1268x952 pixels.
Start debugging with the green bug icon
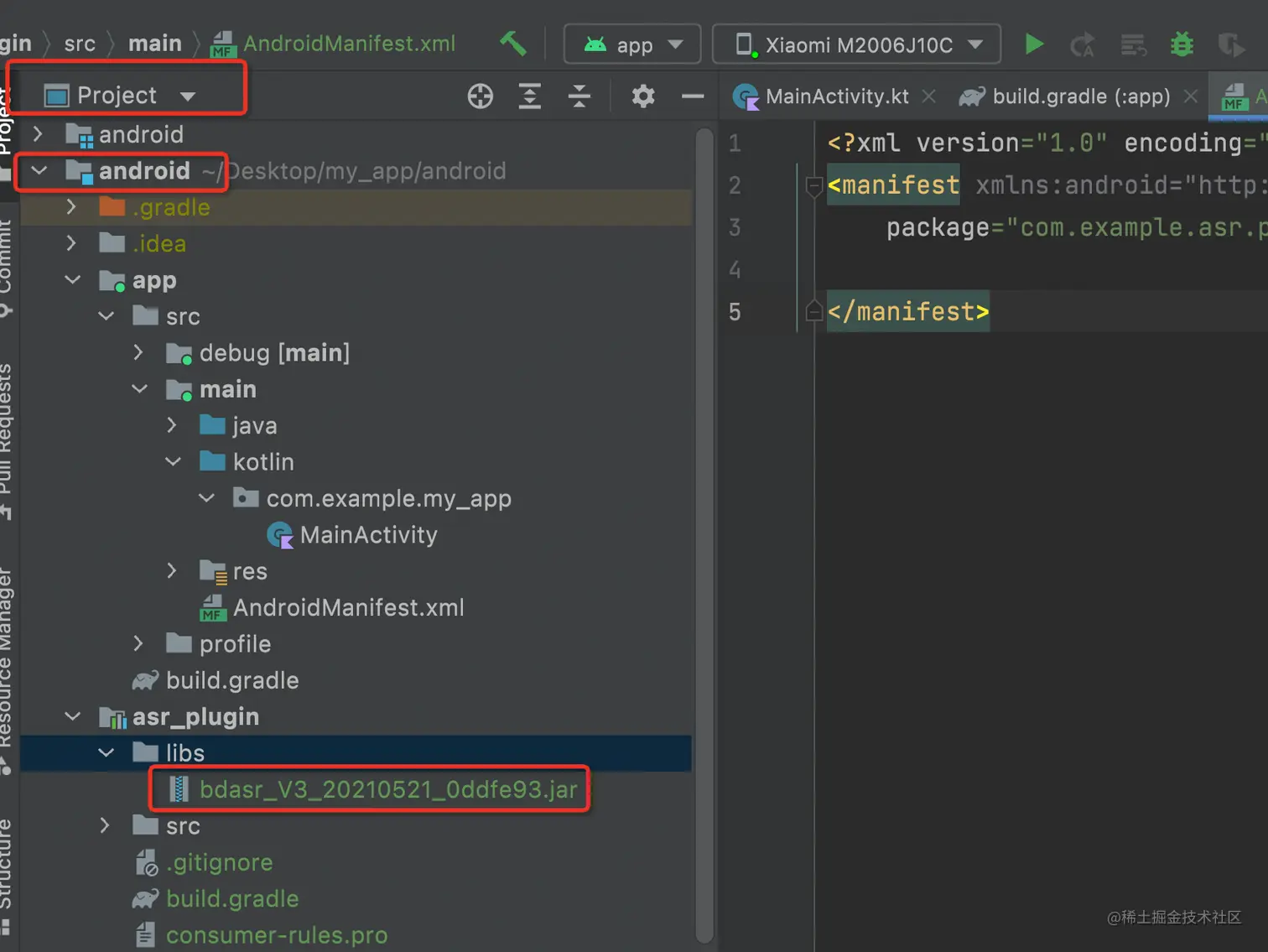pos(1182,44)
